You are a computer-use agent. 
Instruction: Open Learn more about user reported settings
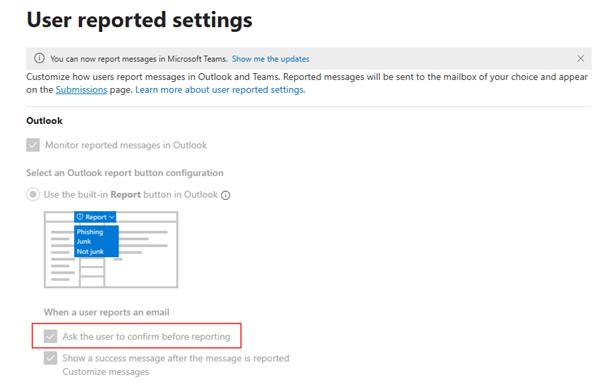click(220, 90)
